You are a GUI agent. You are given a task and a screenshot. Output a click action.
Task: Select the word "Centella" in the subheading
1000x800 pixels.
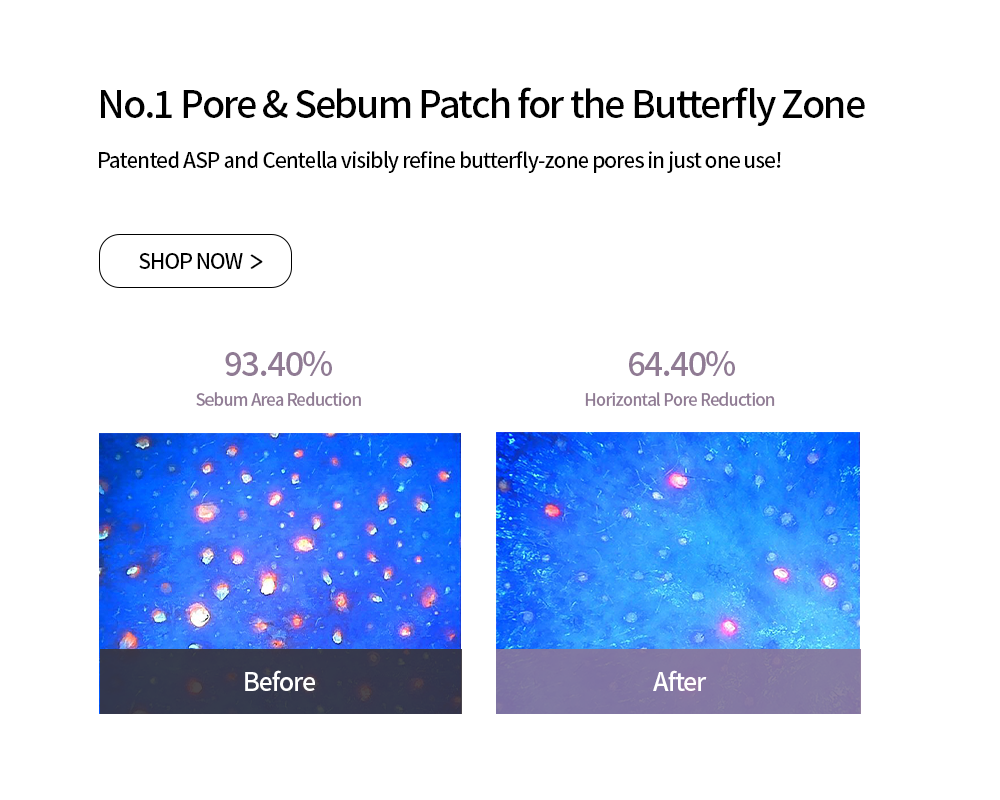click(x=300, y=160)
